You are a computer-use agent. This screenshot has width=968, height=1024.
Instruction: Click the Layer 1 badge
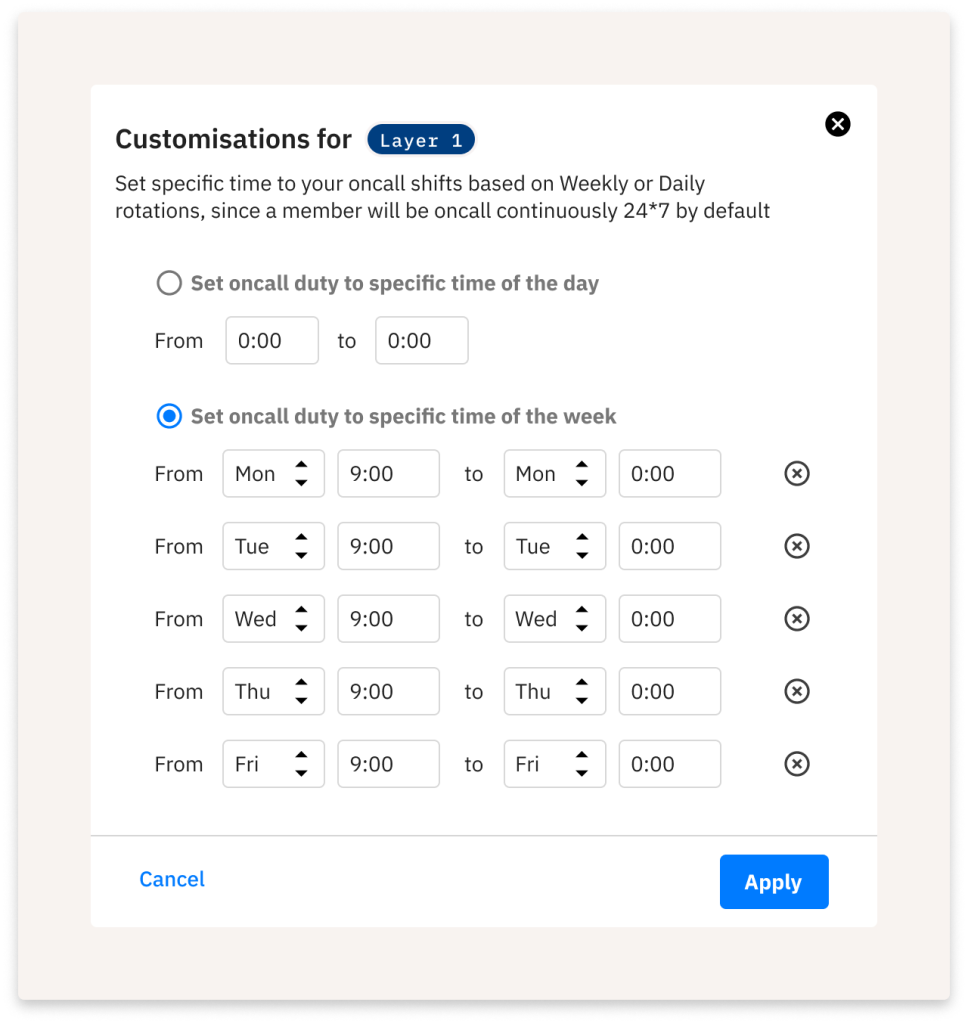pos(421,141)
